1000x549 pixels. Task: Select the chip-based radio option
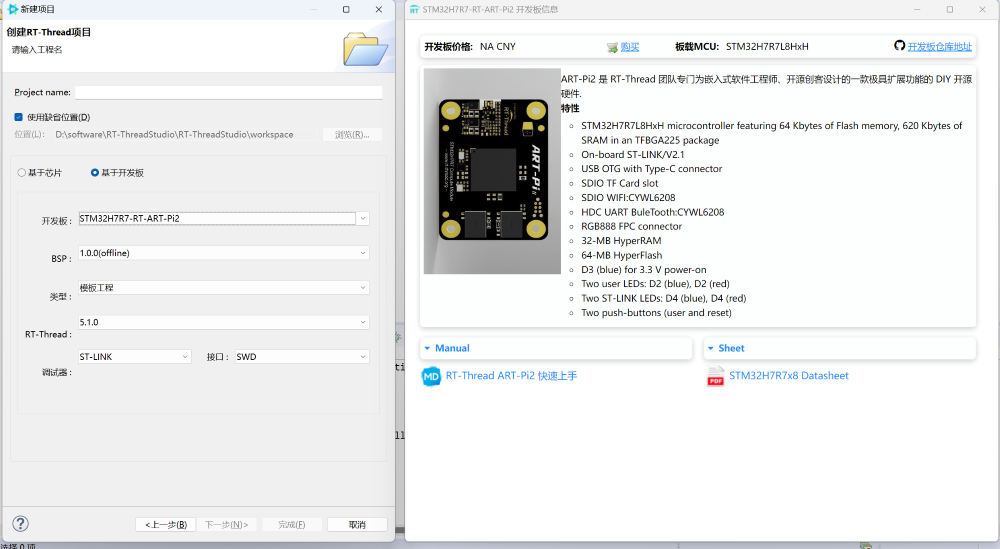click(22, 173)
